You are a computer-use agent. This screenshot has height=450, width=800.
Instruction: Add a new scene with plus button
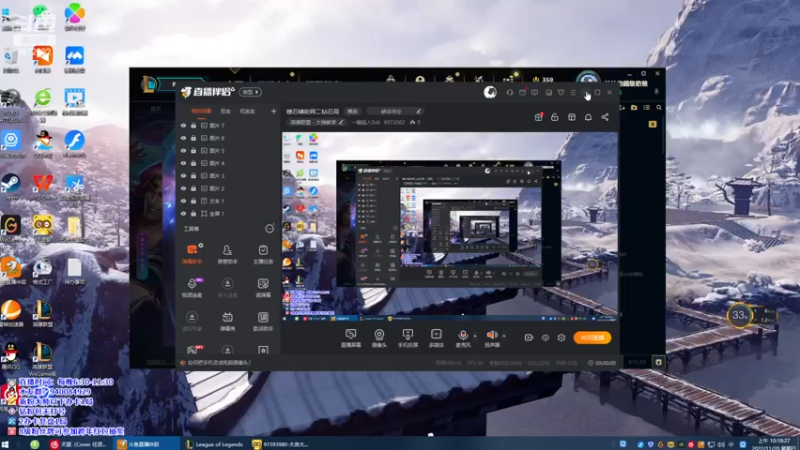(x=273, y=111)
